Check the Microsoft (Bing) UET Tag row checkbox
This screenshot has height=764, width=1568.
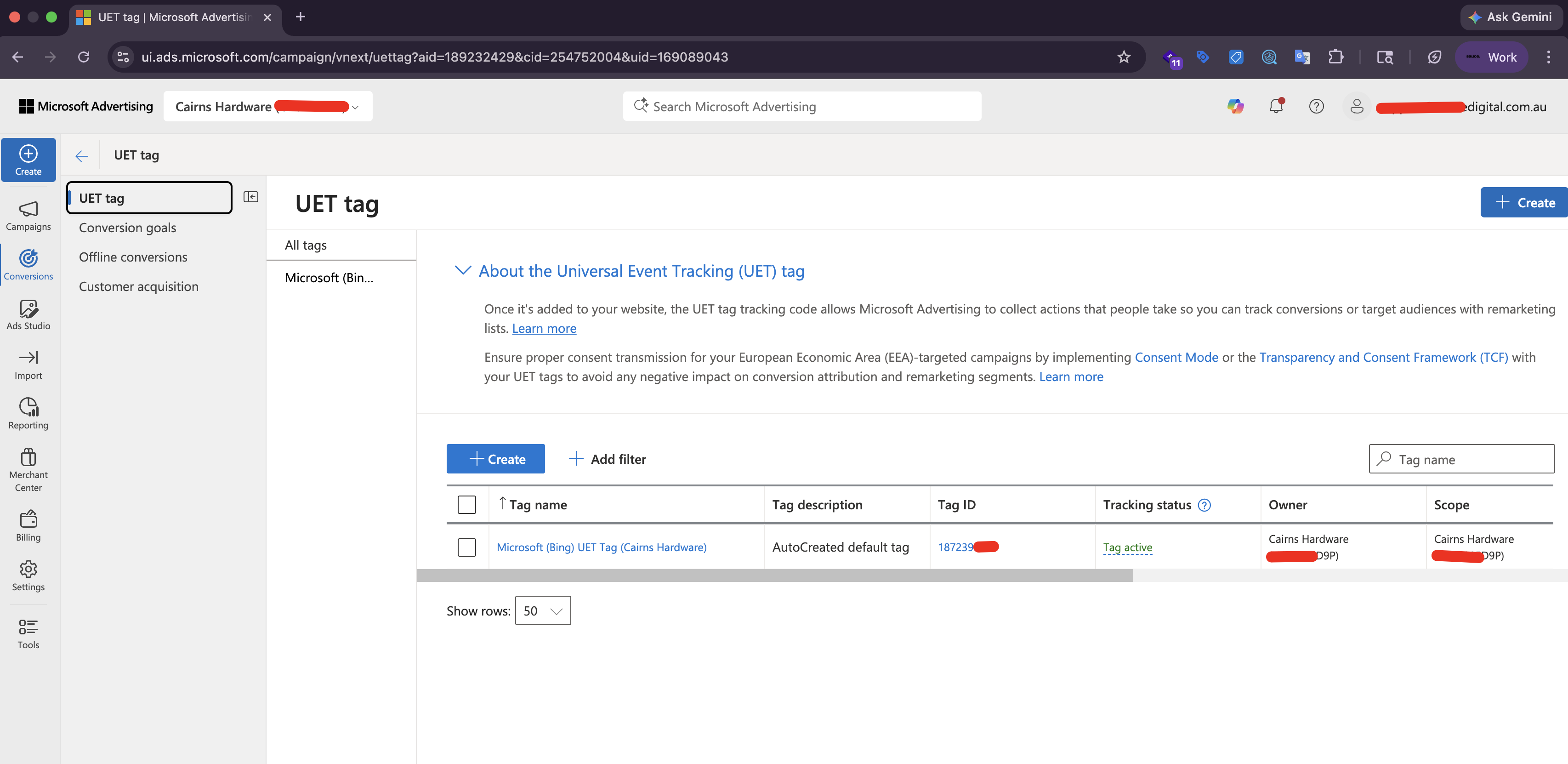click(x=467, y=547)
